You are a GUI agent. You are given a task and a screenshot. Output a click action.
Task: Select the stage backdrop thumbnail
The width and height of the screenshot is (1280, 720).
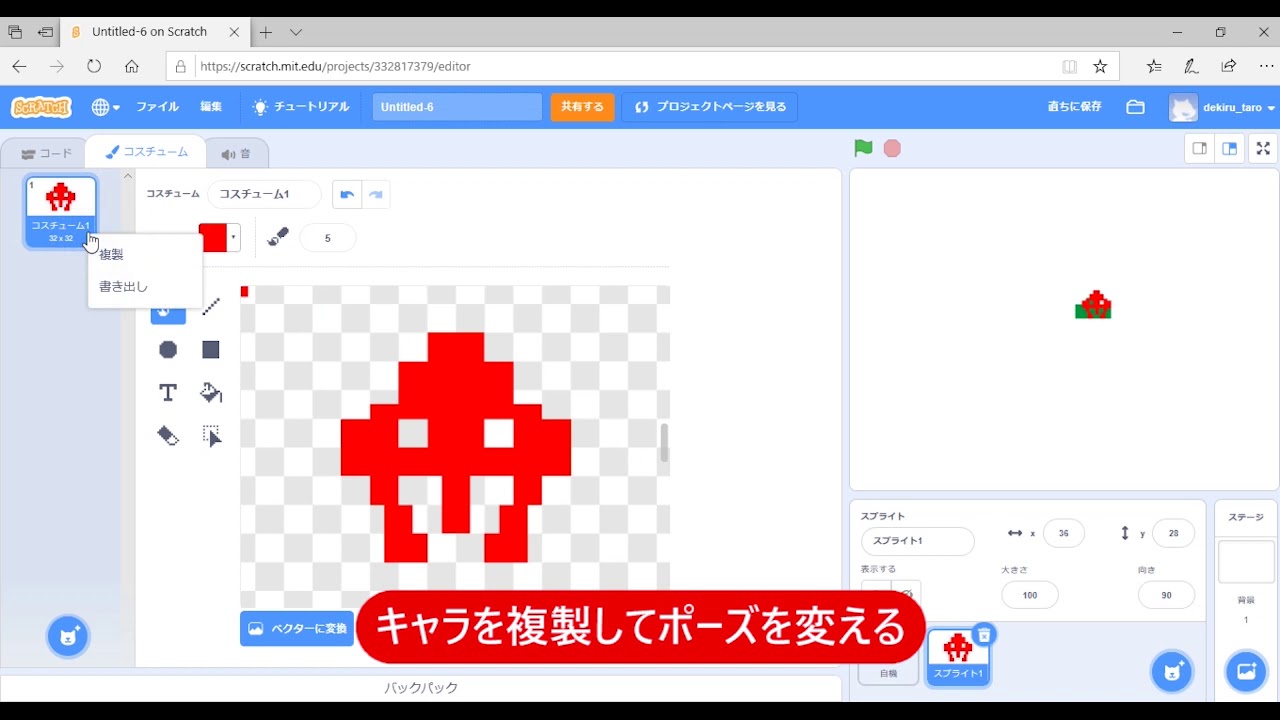click(x=1246, y=562)
